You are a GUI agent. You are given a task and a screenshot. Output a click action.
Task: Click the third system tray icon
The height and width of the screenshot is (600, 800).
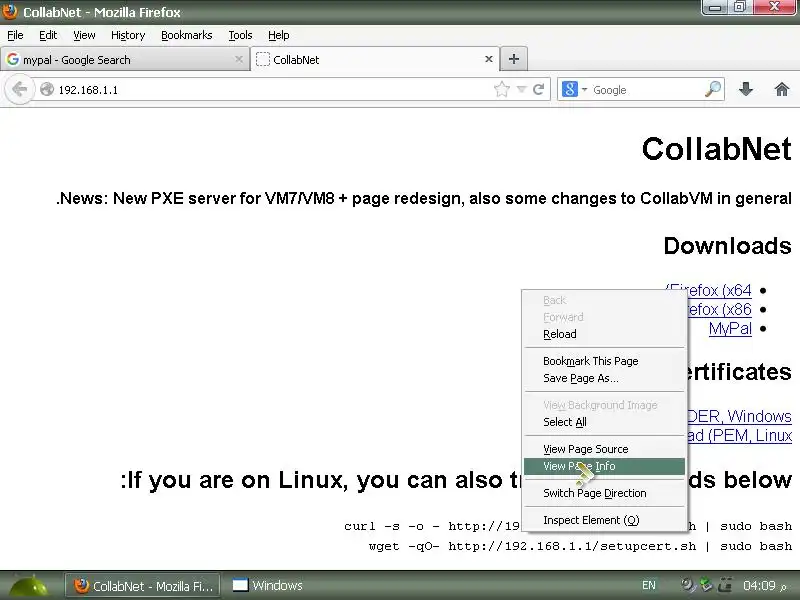[x=724, y=585]
